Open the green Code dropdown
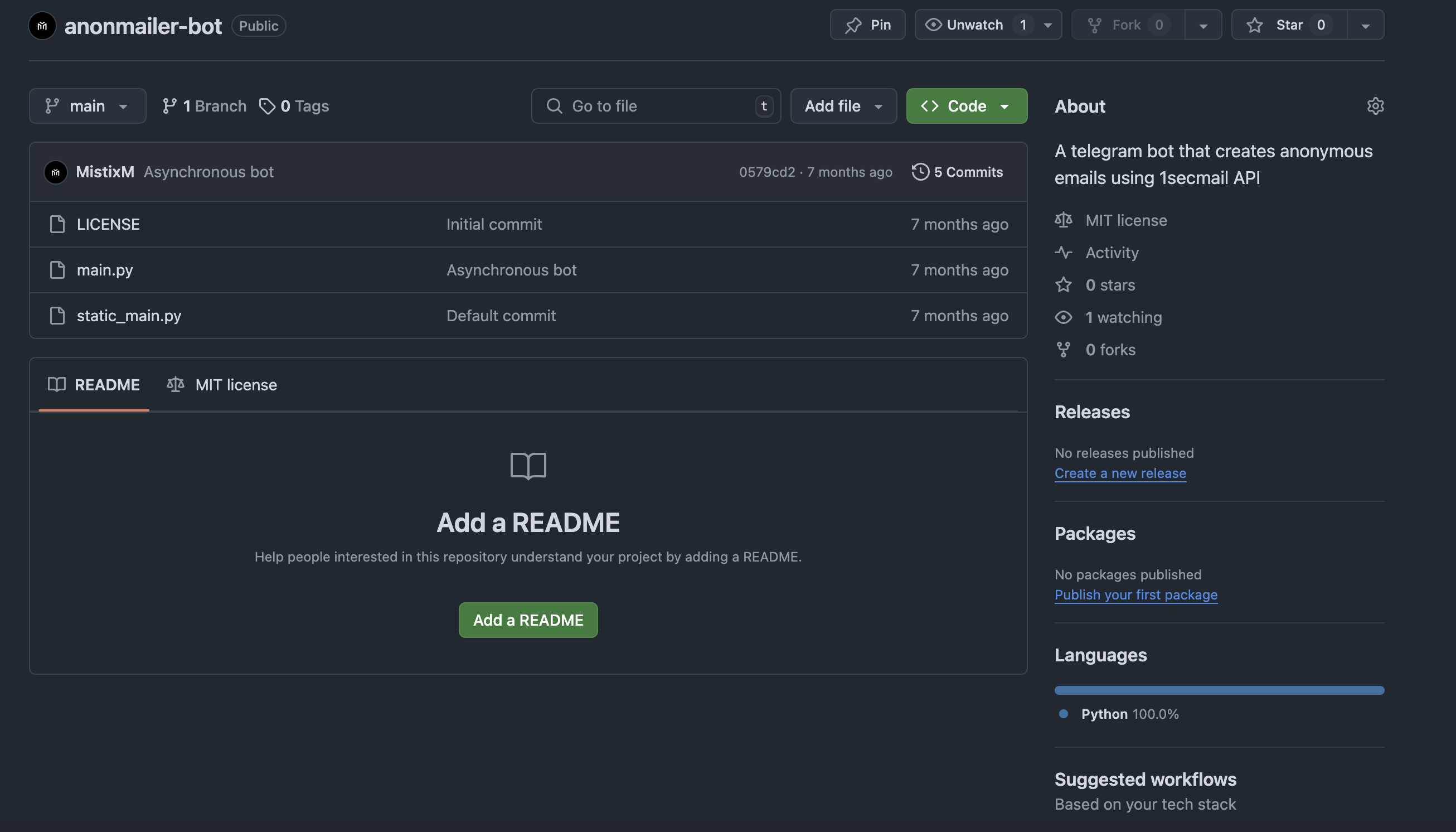Viewport: 1456px width, 832px height. pyautogui.click(x=967, y=106)
